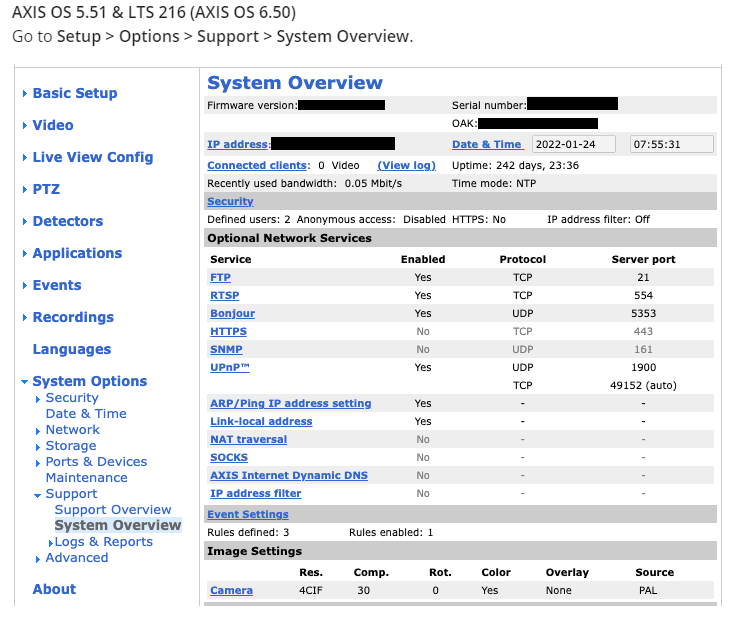This screenshot has width=734, height=619.
Task: Expand the Advanced submenu arrow
Action: [38, 559]
